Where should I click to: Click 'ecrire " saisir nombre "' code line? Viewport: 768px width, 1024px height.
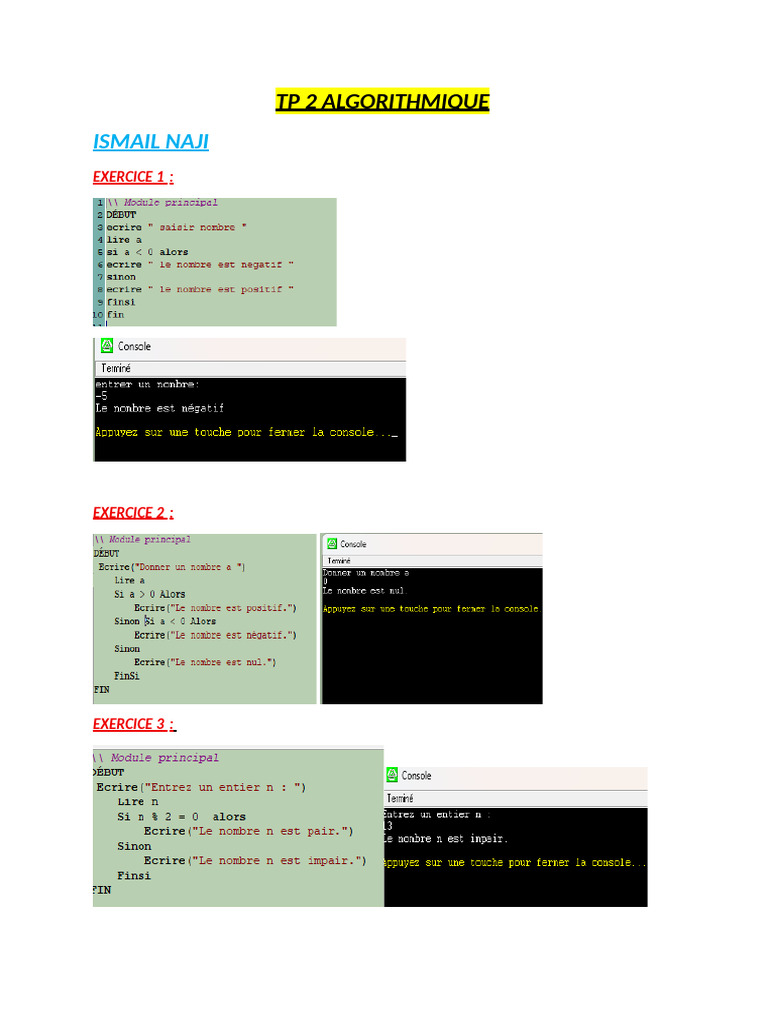[176, 227]
